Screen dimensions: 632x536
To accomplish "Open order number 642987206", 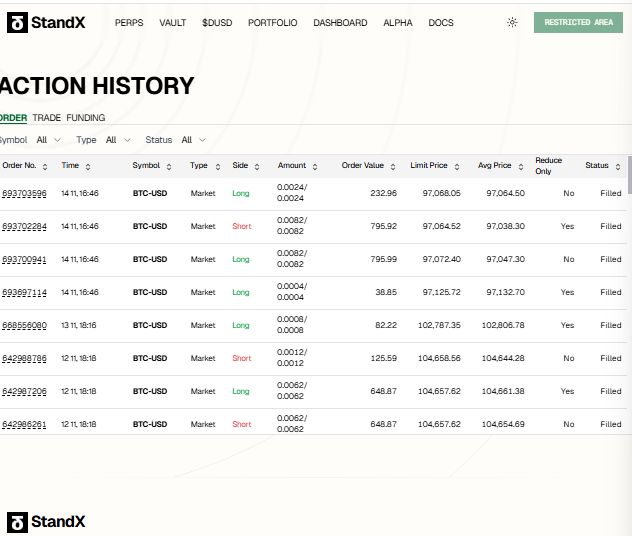I will 24,392.
